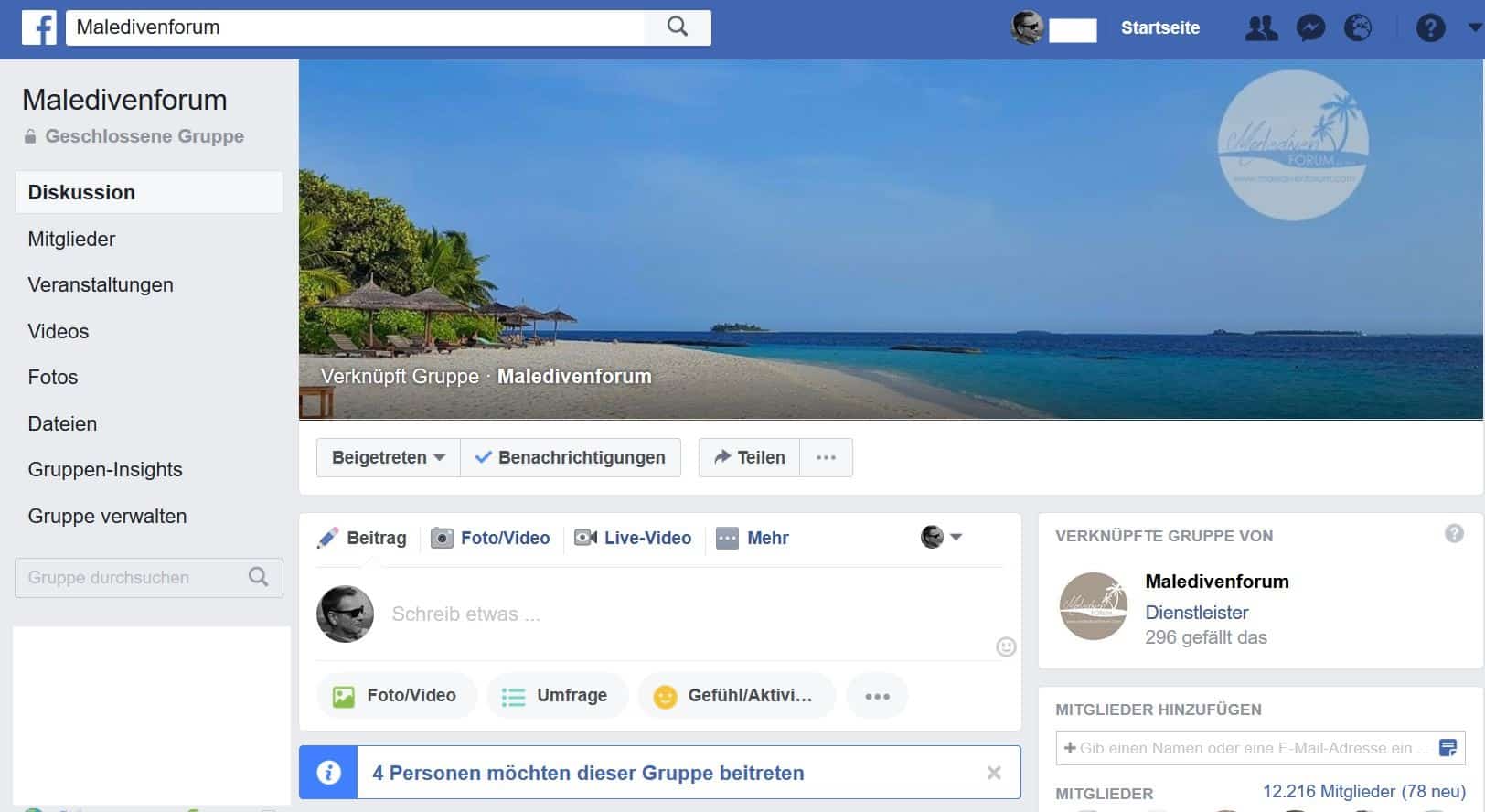The height and width of the screenshot is (812, 1485).
Task: Open the help question mark icon
Action: (x=1430, y=28)
